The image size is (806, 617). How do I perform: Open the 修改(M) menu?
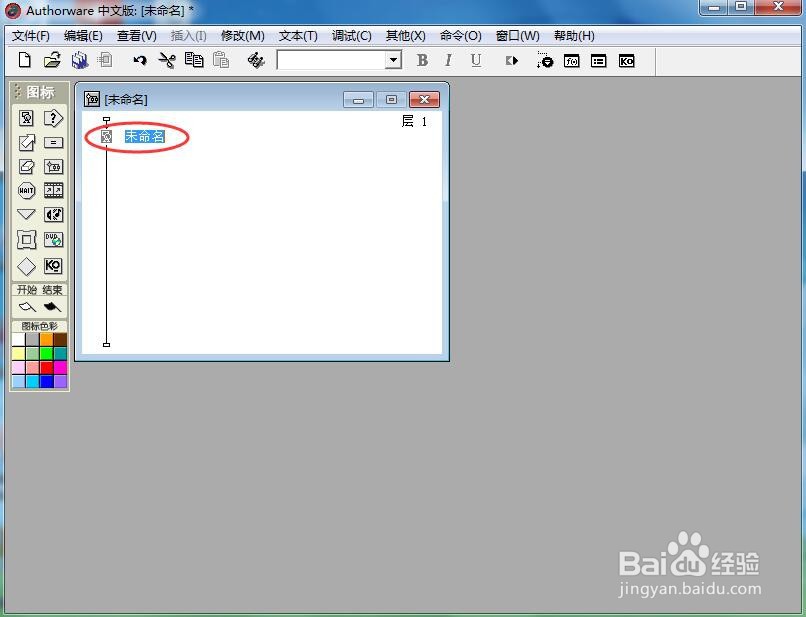[243, 35]
